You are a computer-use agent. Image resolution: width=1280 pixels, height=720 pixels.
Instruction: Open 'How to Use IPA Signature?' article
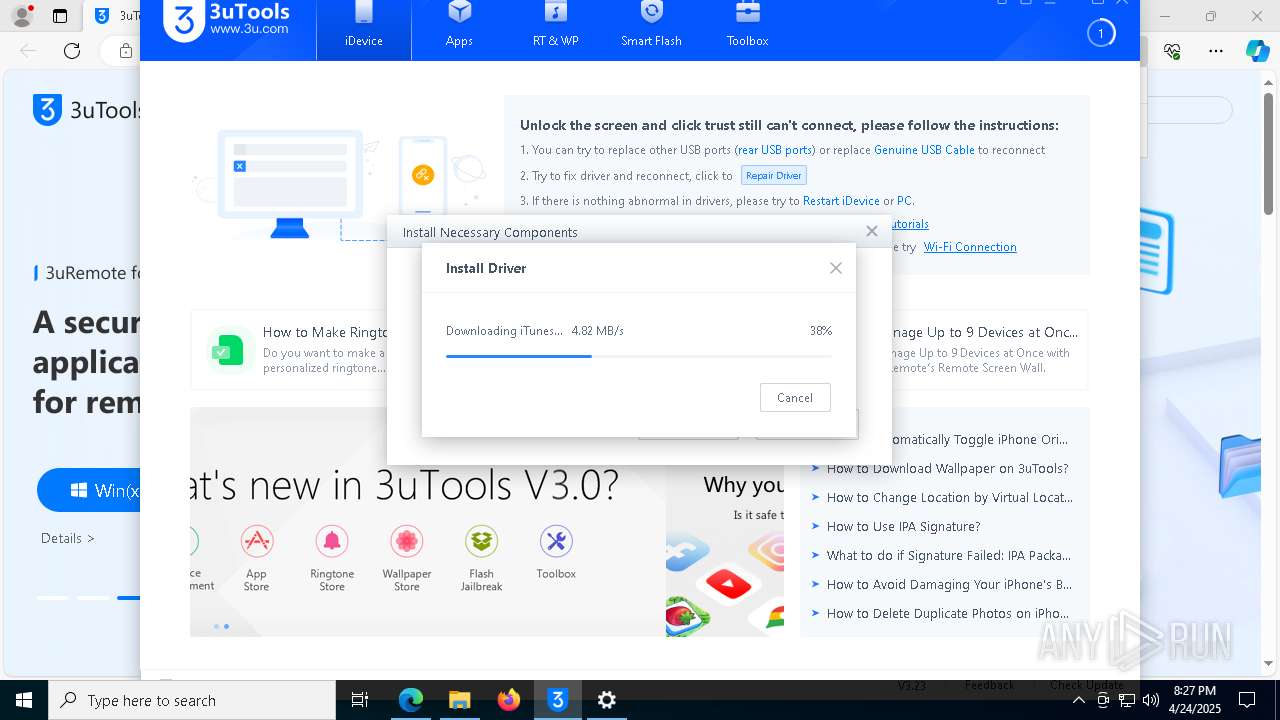[903, 526]
